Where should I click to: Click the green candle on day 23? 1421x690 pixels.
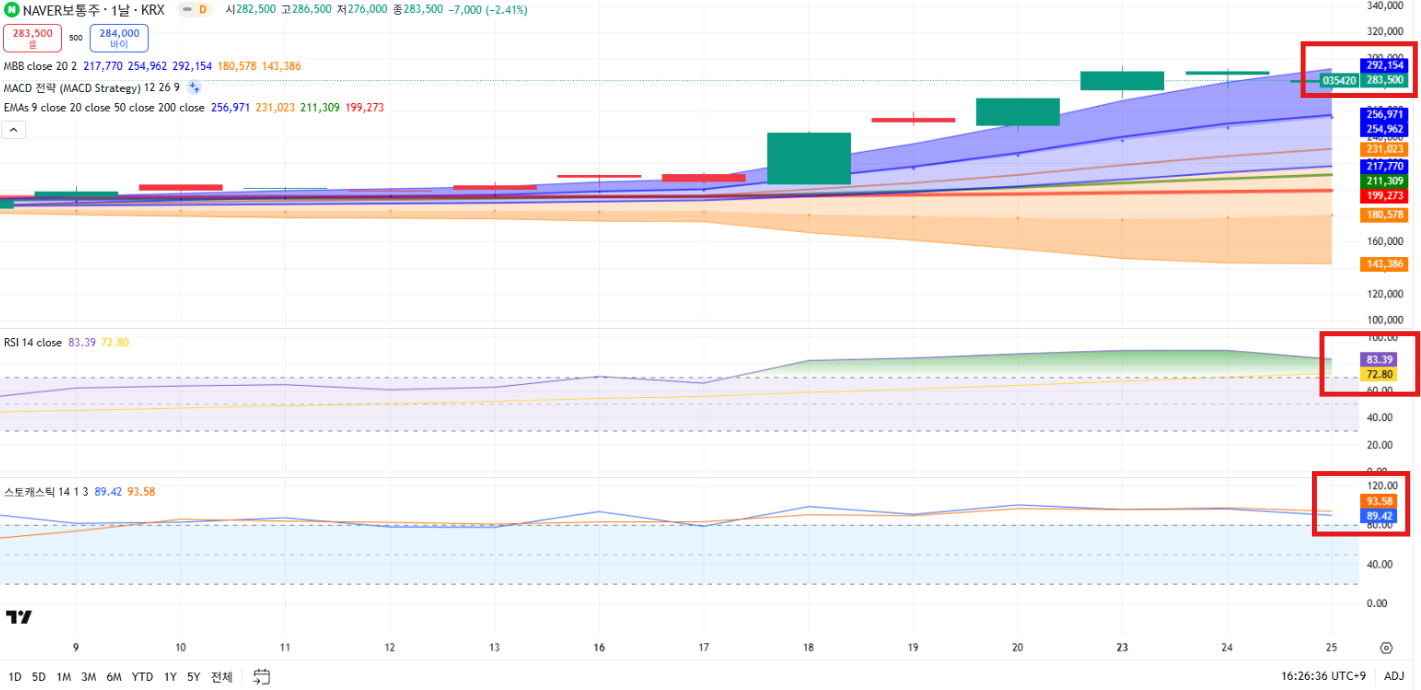click(1122, 81)
